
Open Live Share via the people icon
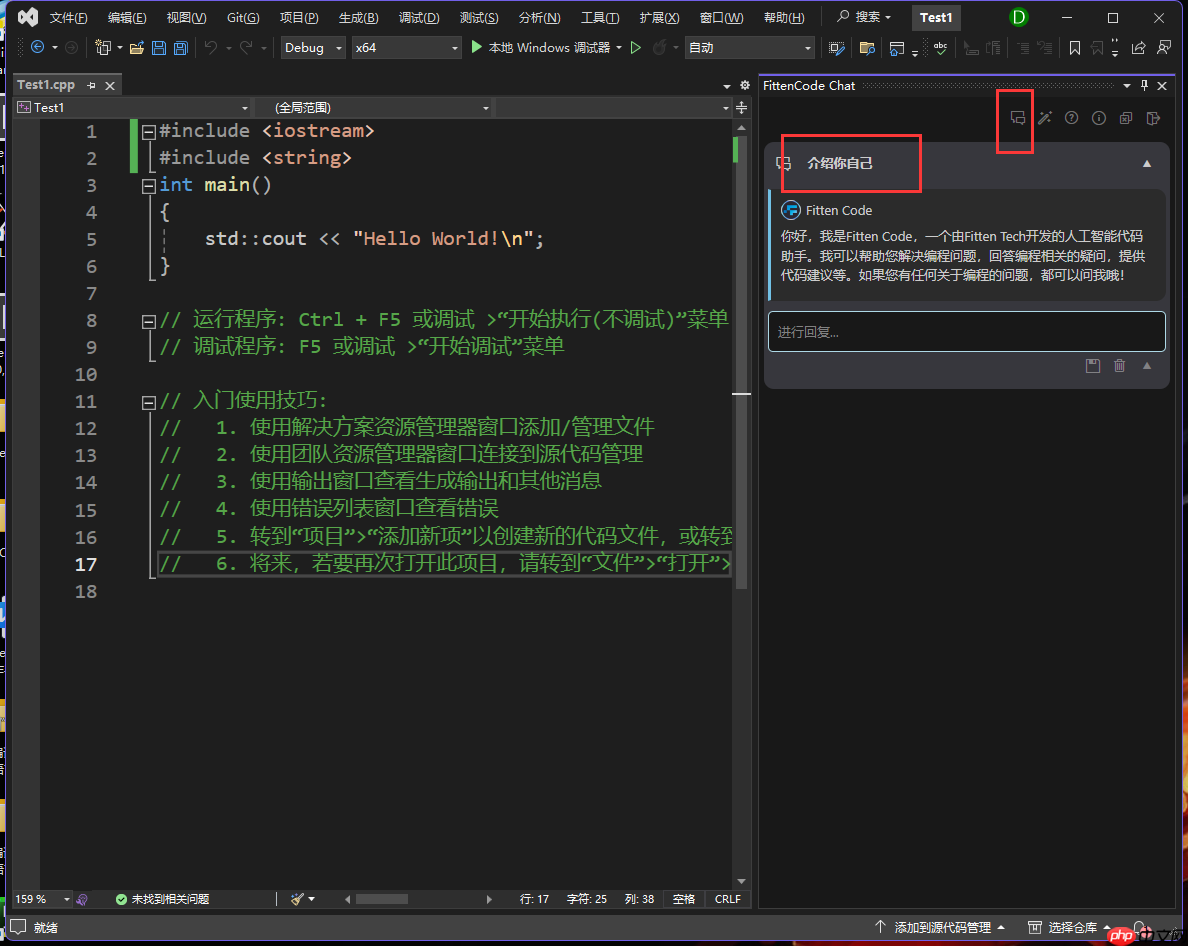click(x=1162, y=48)
